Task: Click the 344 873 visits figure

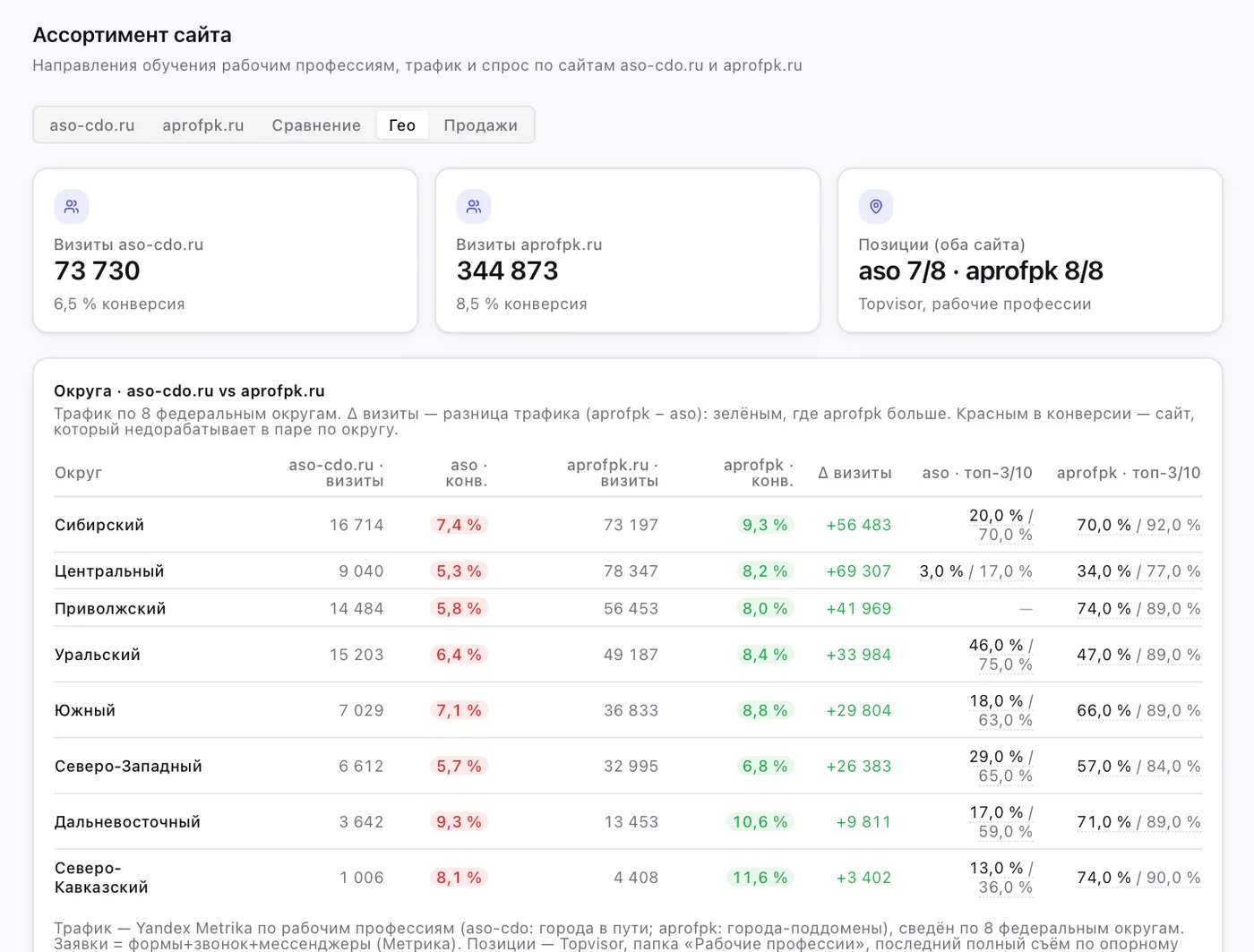Action: [x=508, y=270]
